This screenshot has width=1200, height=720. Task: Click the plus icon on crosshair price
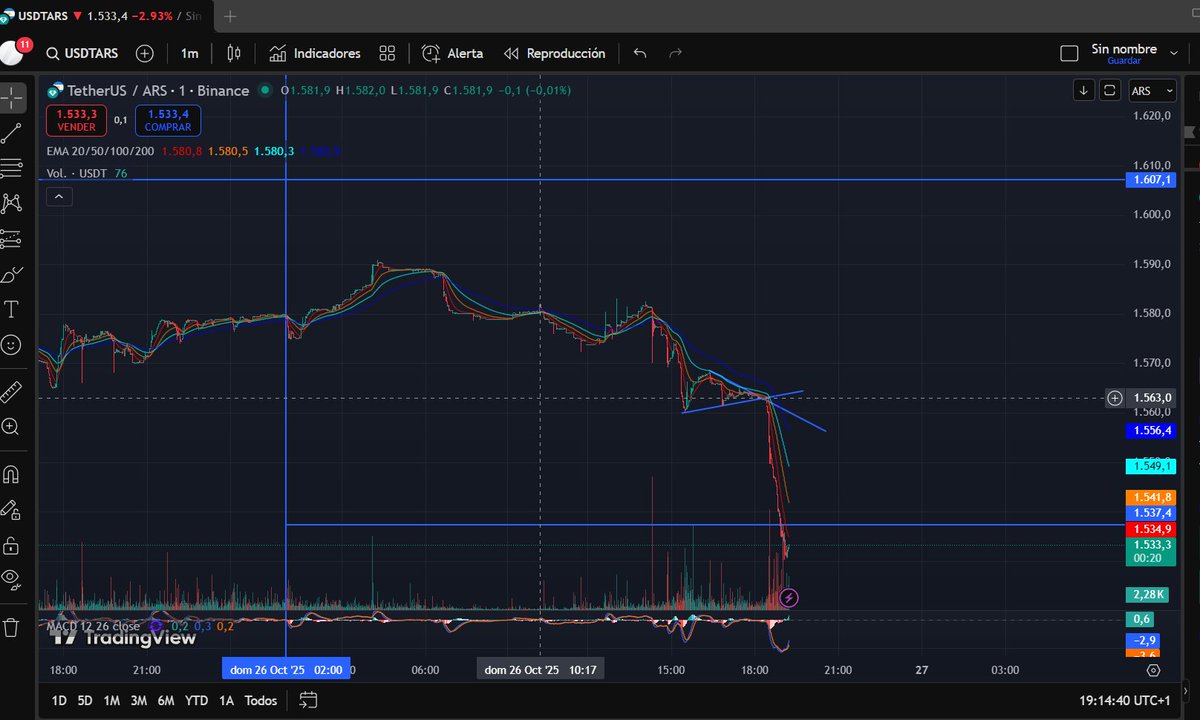click(1115, 398)
